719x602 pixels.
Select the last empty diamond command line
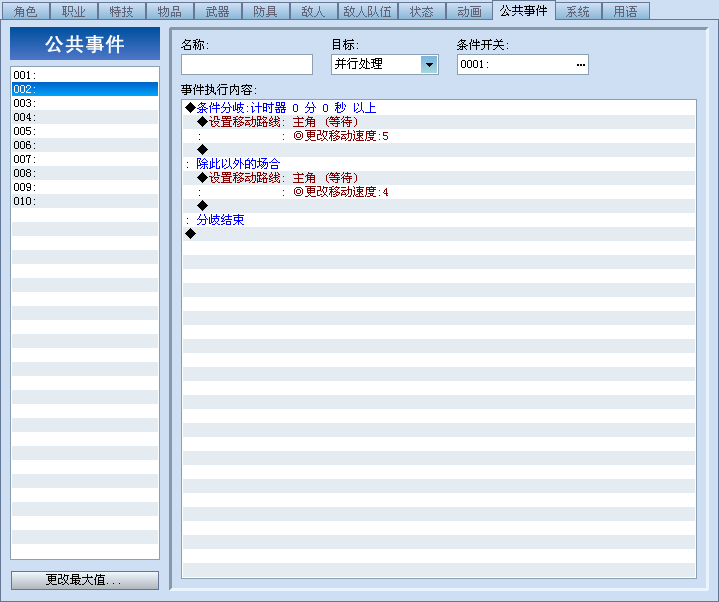[x=439, y=234]
